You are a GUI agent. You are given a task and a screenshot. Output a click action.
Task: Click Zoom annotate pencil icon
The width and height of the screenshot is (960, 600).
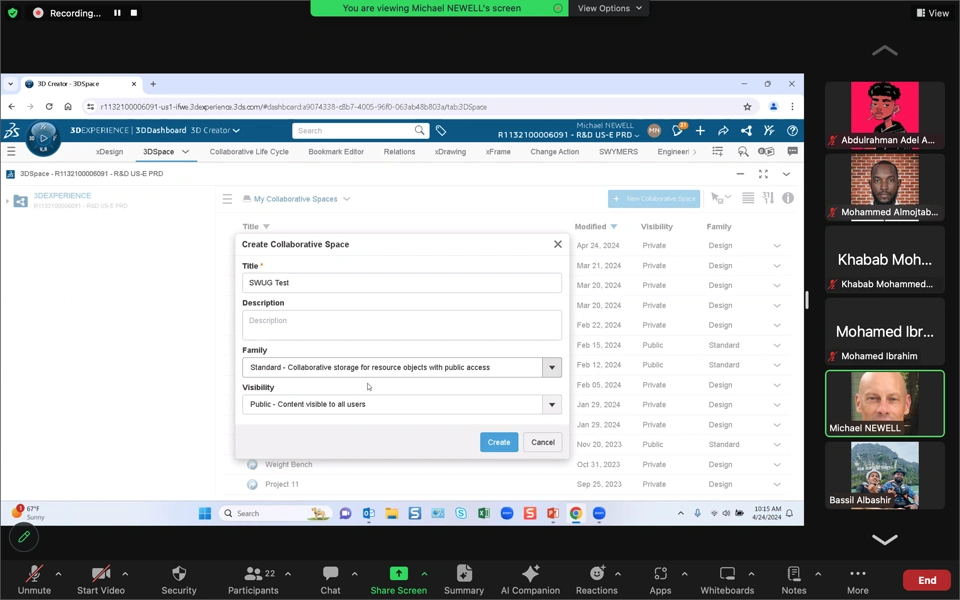click(24, 537)
